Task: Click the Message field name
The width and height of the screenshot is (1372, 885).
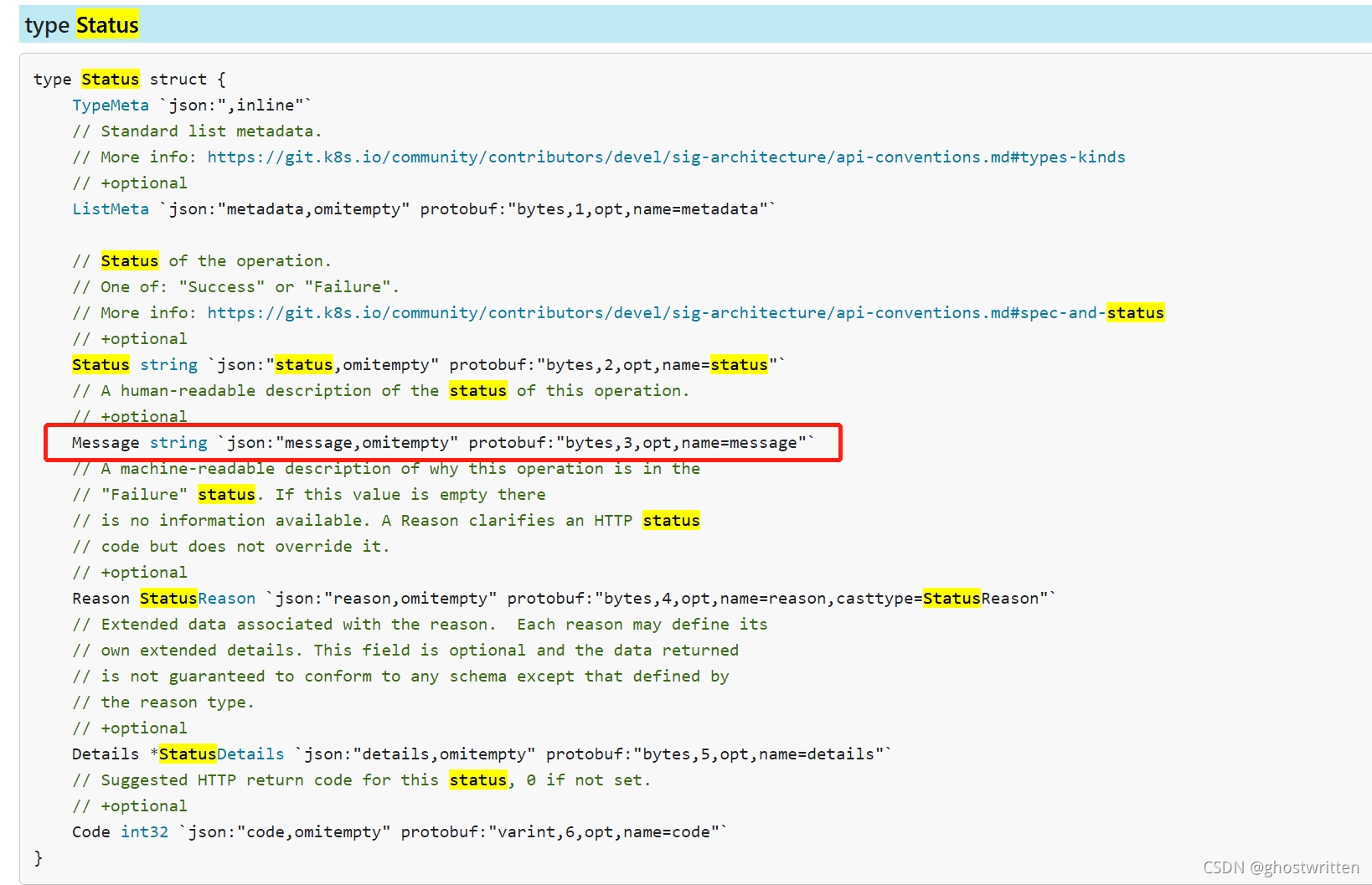Action: coord(106,442)
